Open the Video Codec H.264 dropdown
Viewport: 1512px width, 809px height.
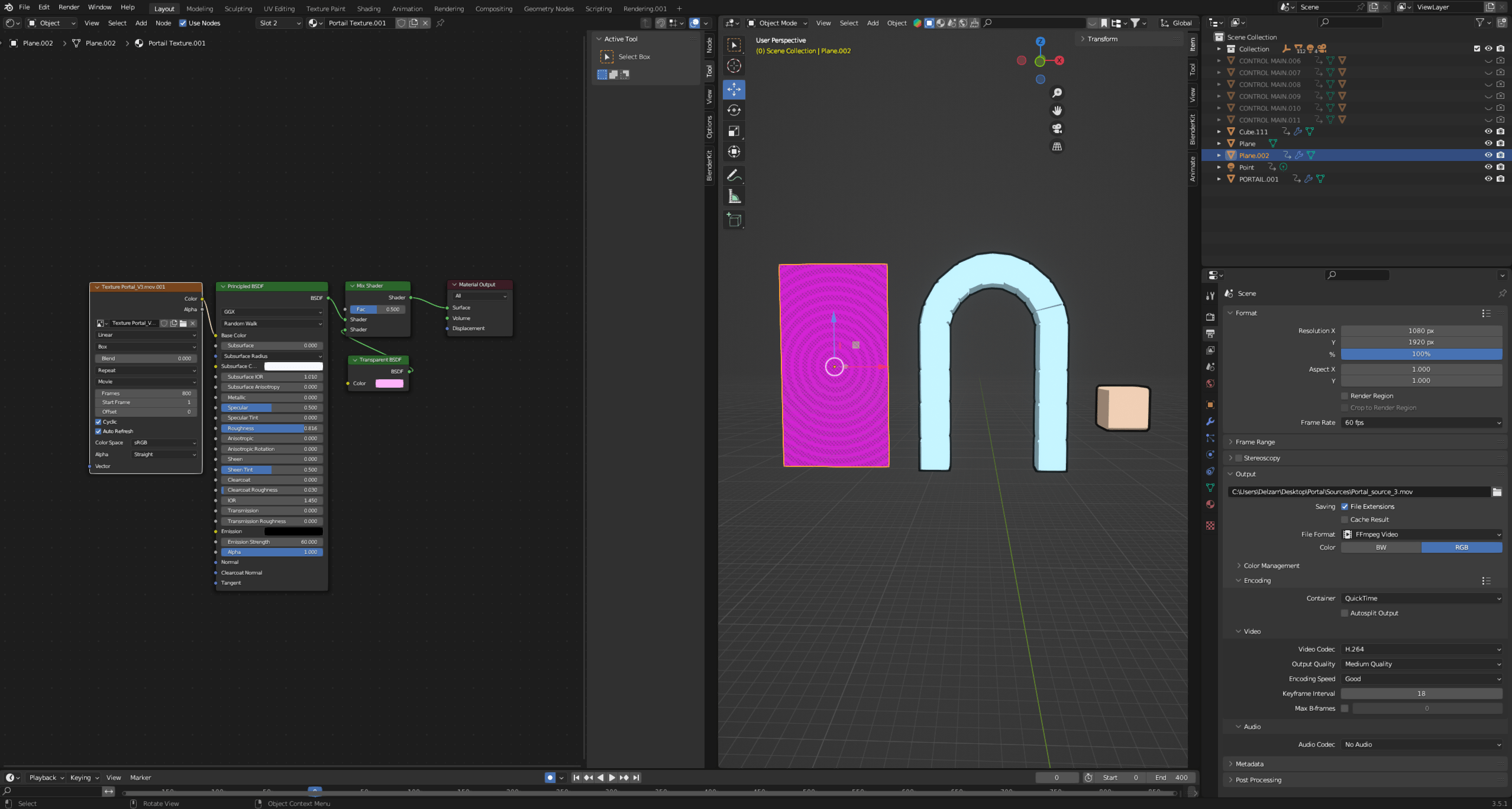point(1421,649)
